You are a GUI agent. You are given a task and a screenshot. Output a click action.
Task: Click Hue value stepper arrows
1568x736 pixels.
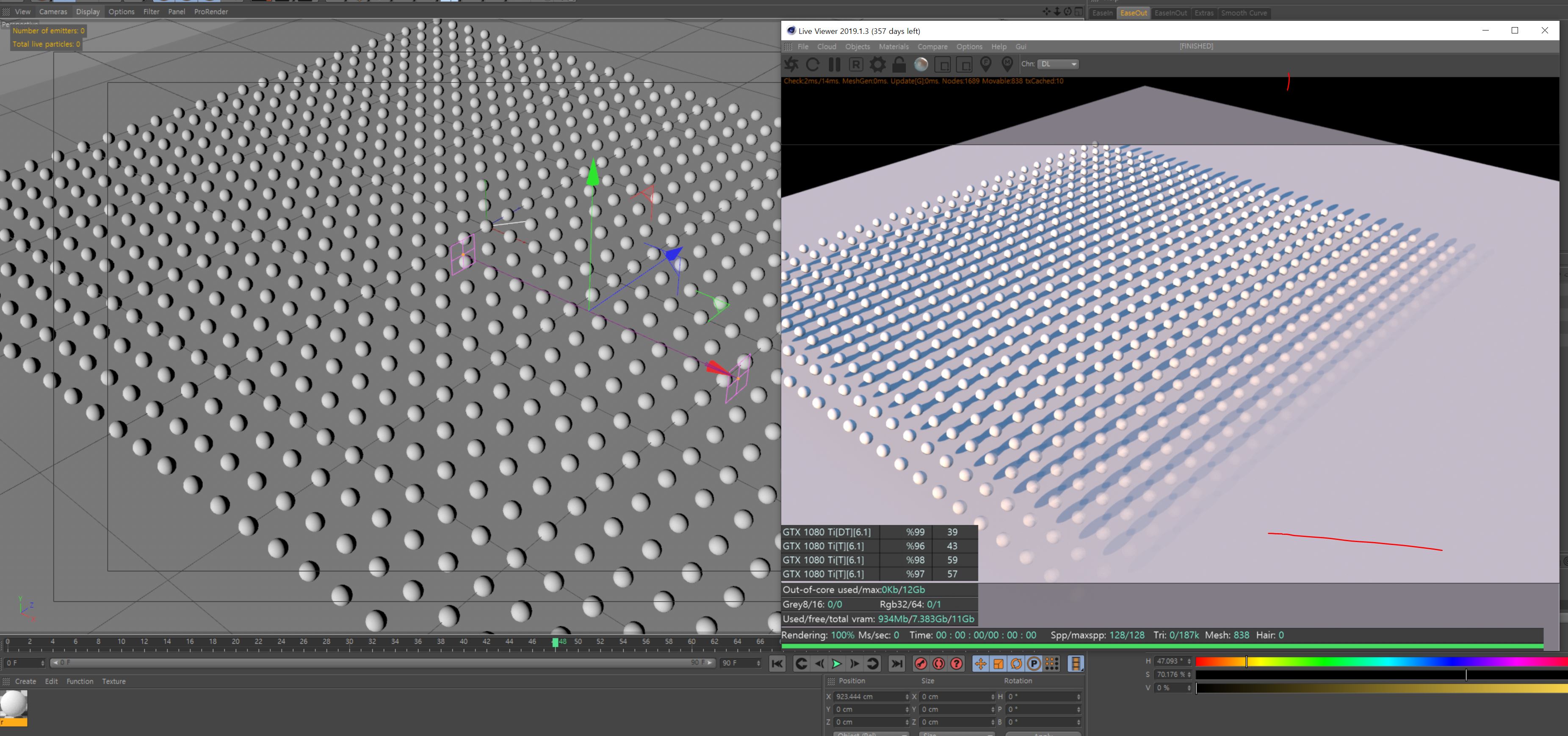coord(1189,661)
